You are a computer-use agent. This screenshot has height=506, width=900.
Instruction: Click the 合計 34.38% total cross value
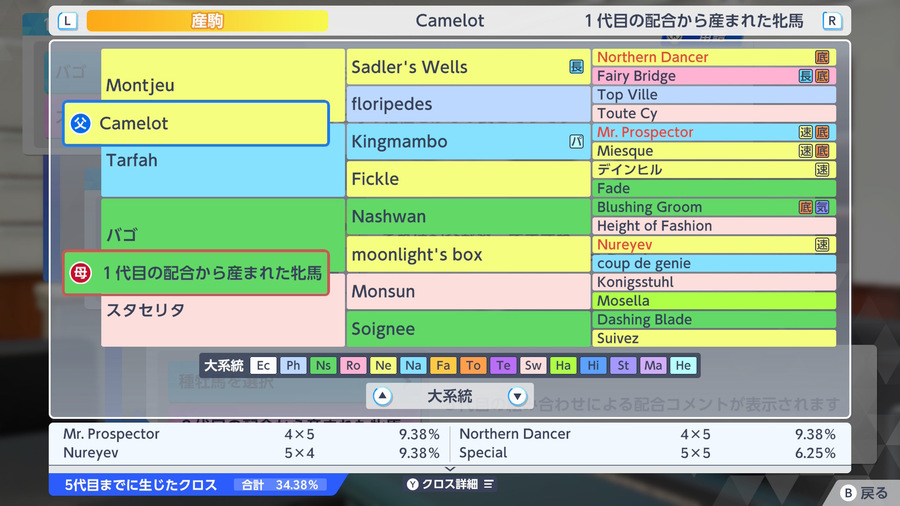pos(280,485)
